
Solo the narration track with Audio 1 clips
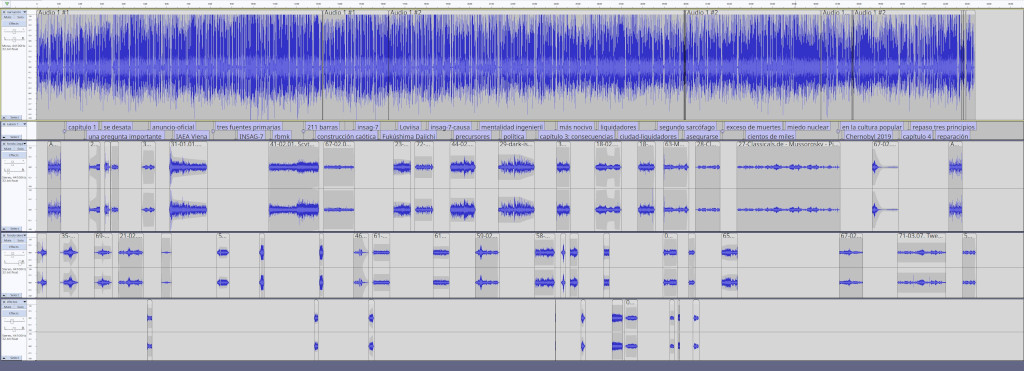pos(20,17)
